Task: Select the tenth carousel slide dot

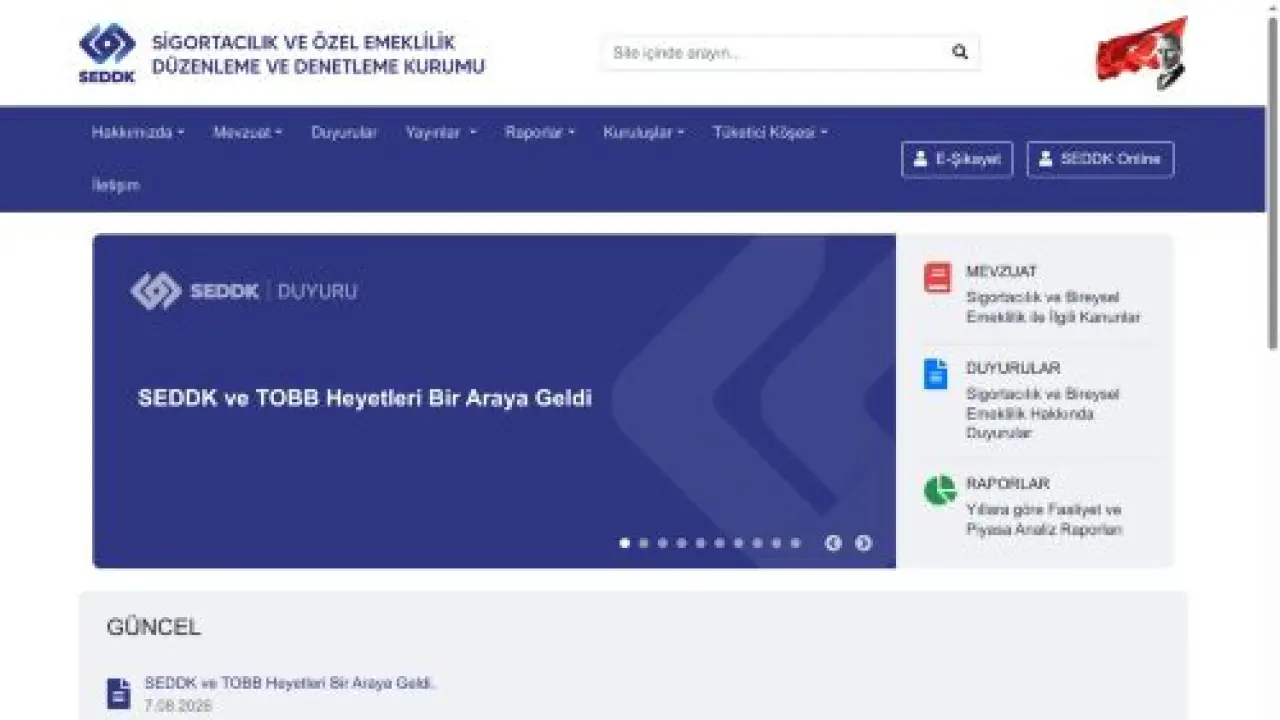Action: coord(796,543)
